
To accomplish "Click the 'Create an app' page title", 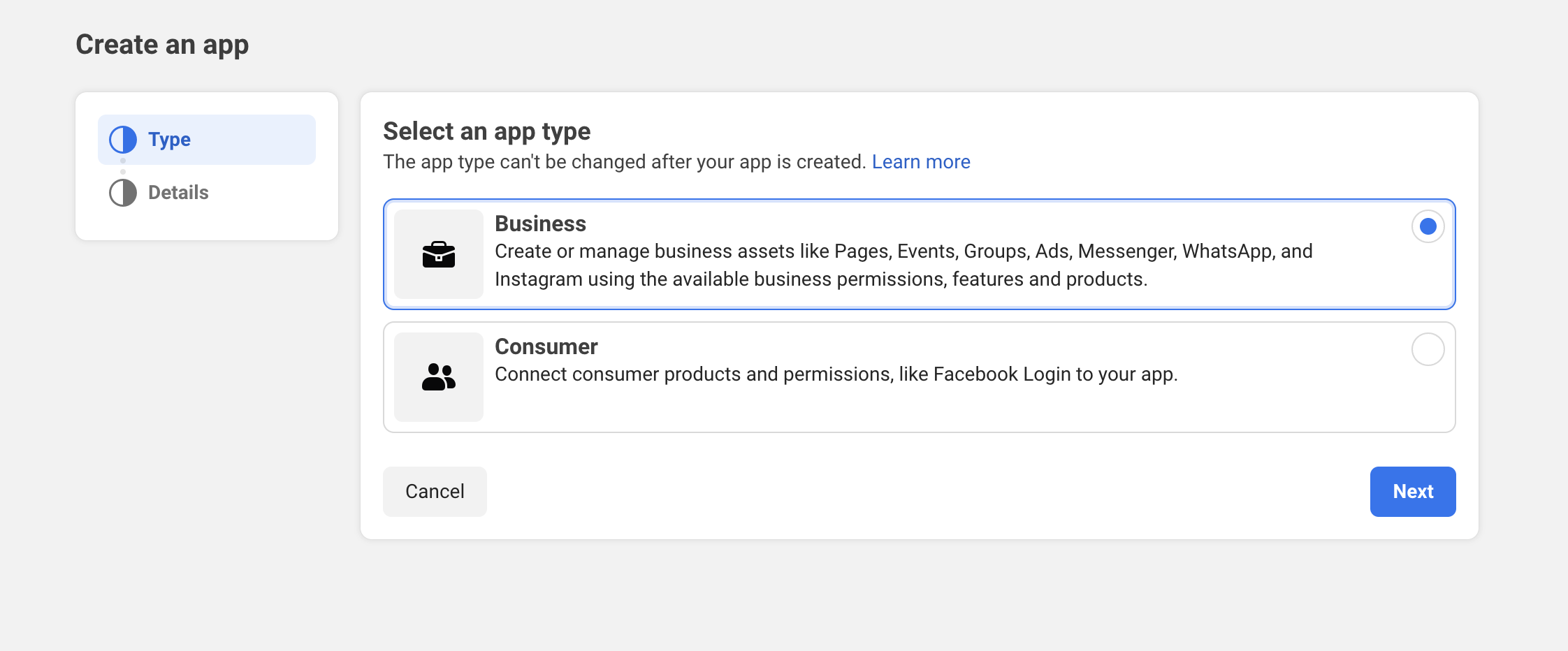I will (x=162, y=44).
